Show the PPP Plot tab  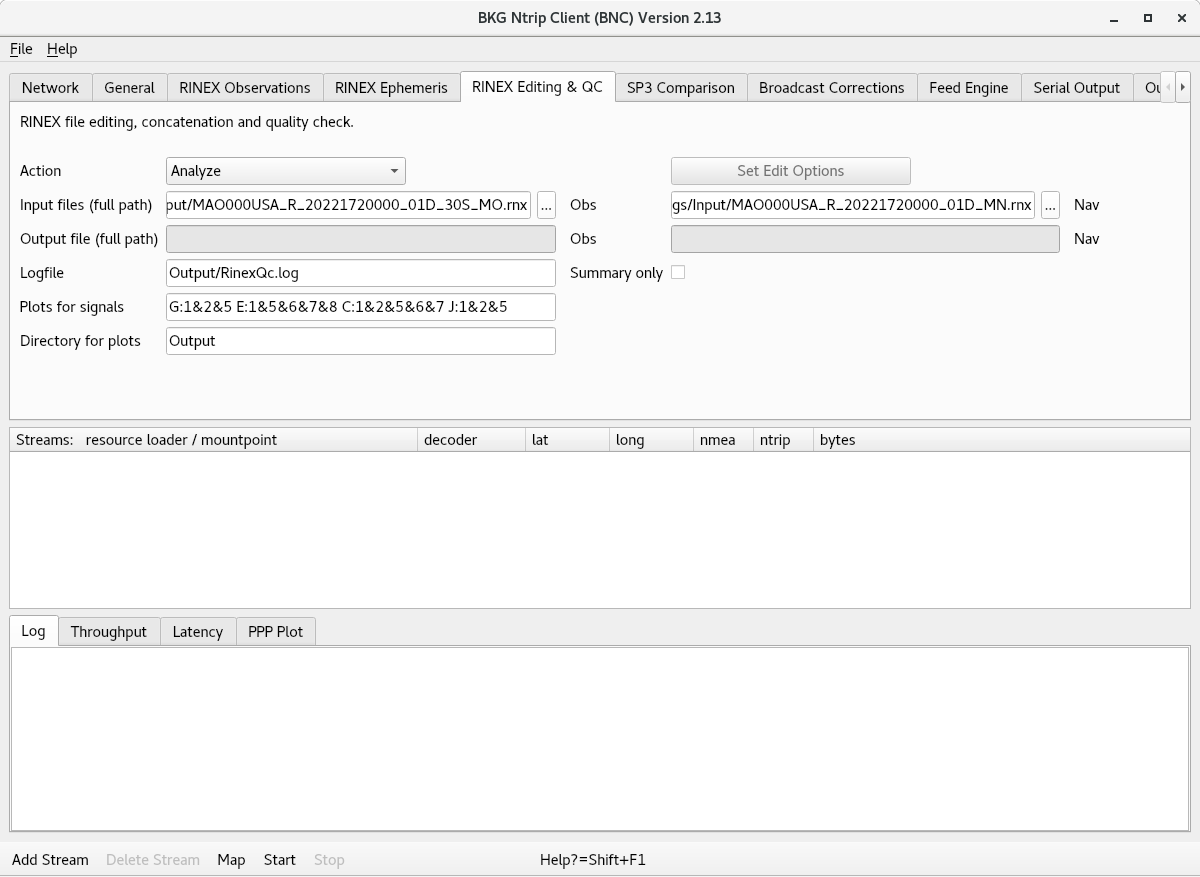(x=275, y=632)
